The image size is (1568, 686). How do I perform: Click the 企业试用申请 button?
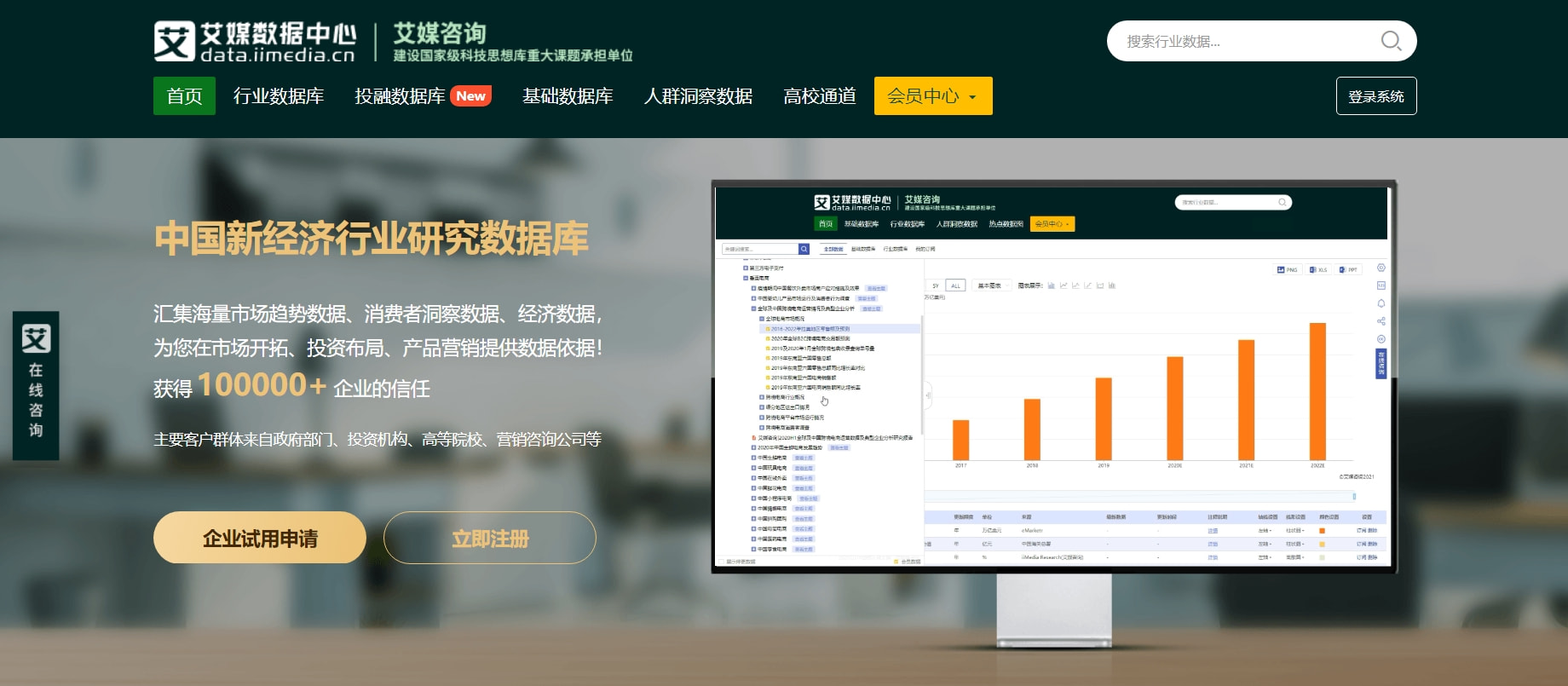260,538
